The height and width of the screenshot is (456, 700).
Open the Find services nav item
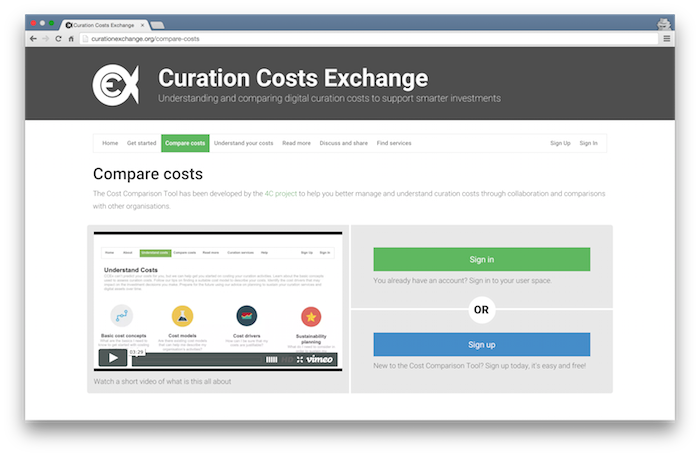click(394, 143)
